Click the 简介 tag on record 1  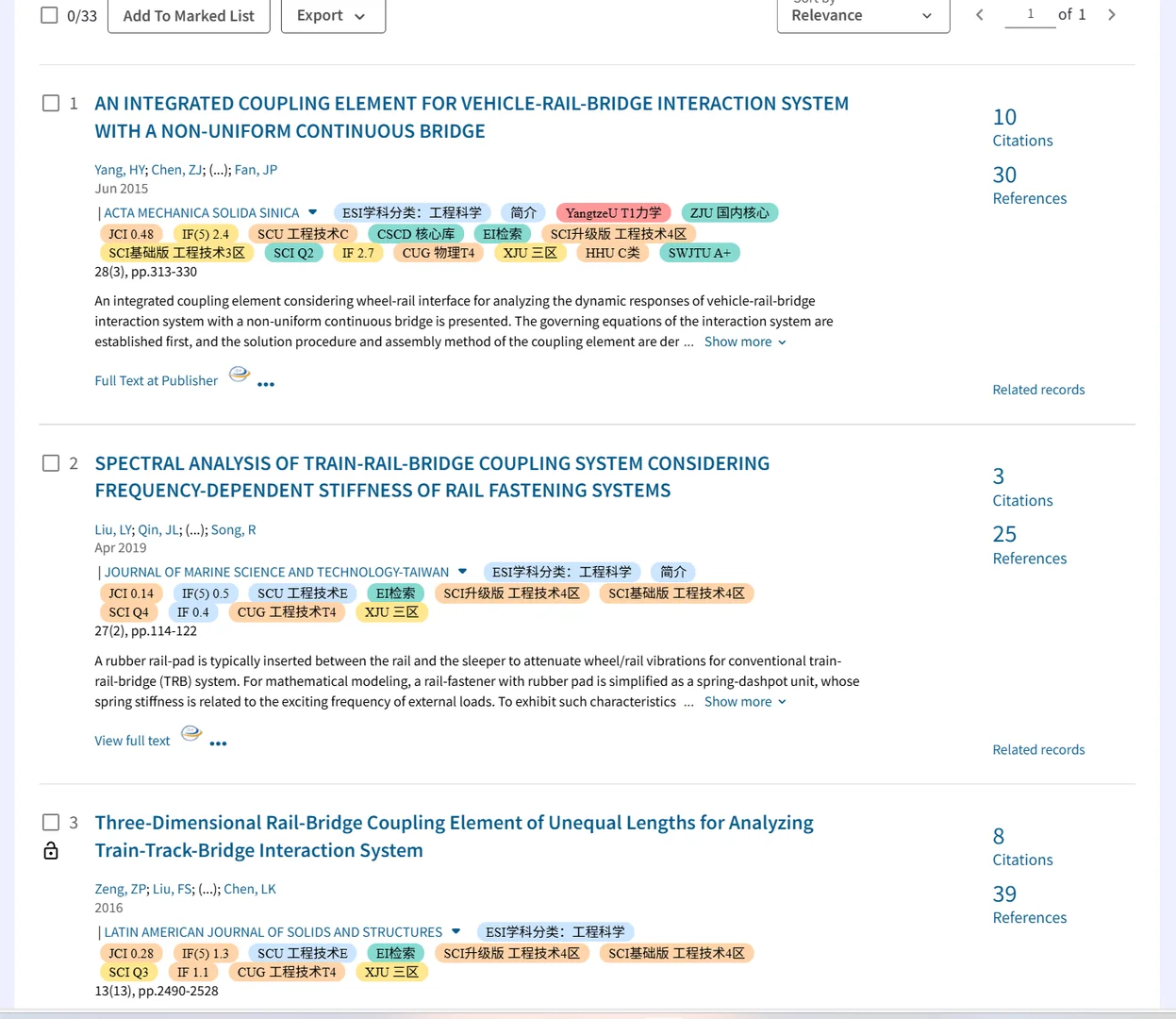click(523, 213)
